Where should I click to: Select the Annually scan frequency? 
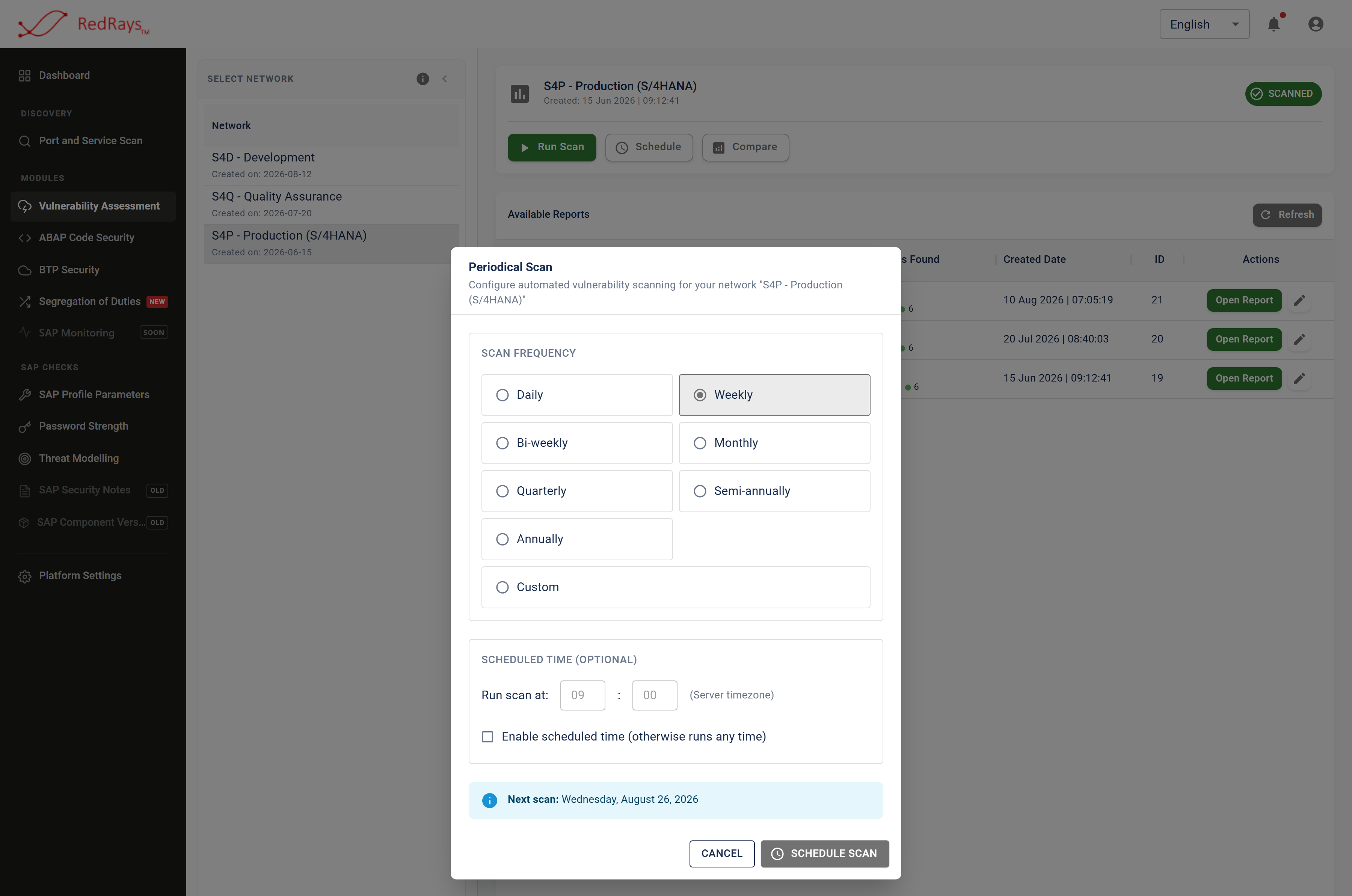point(576,539)
